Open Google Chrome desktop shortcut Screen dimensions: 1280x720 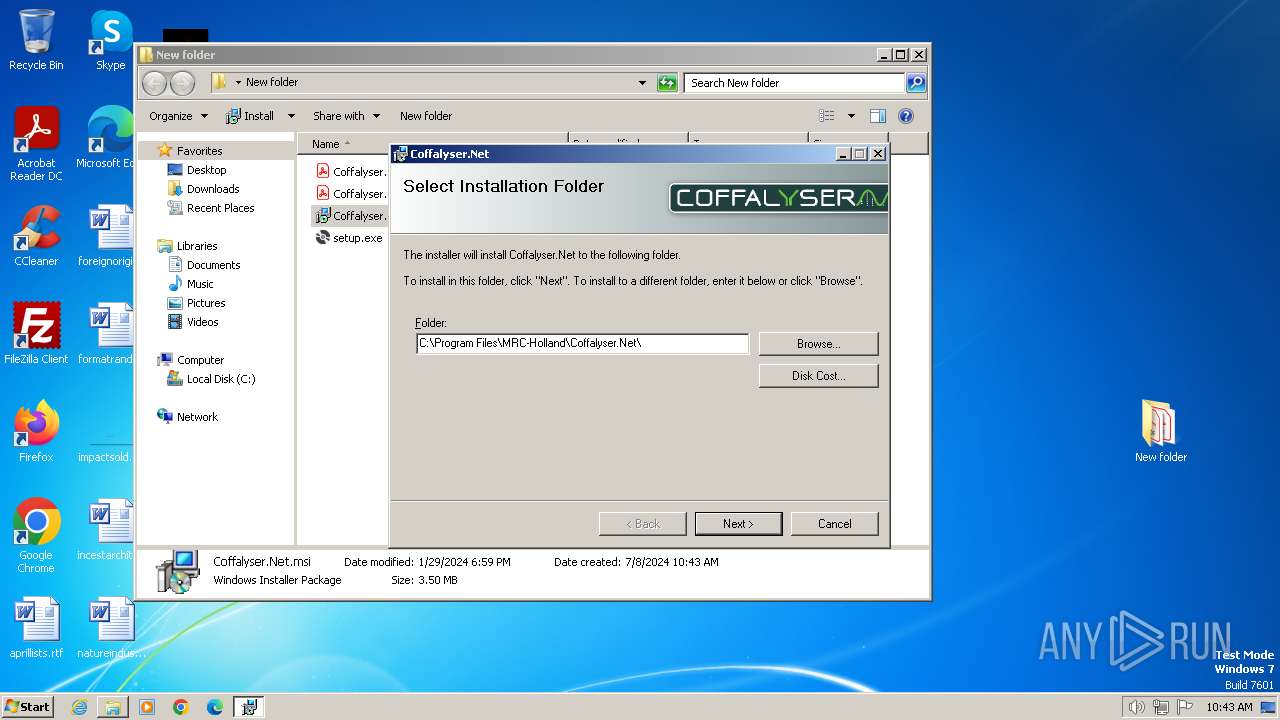click(x=36, y=536)
